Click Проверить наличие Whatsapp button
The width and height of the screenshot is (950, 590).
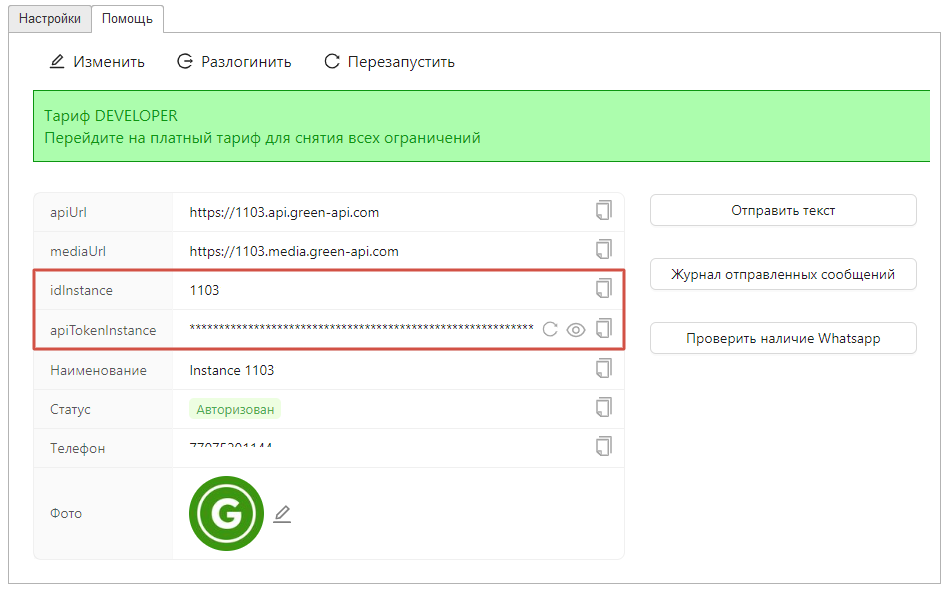click(x=783, y=338)
